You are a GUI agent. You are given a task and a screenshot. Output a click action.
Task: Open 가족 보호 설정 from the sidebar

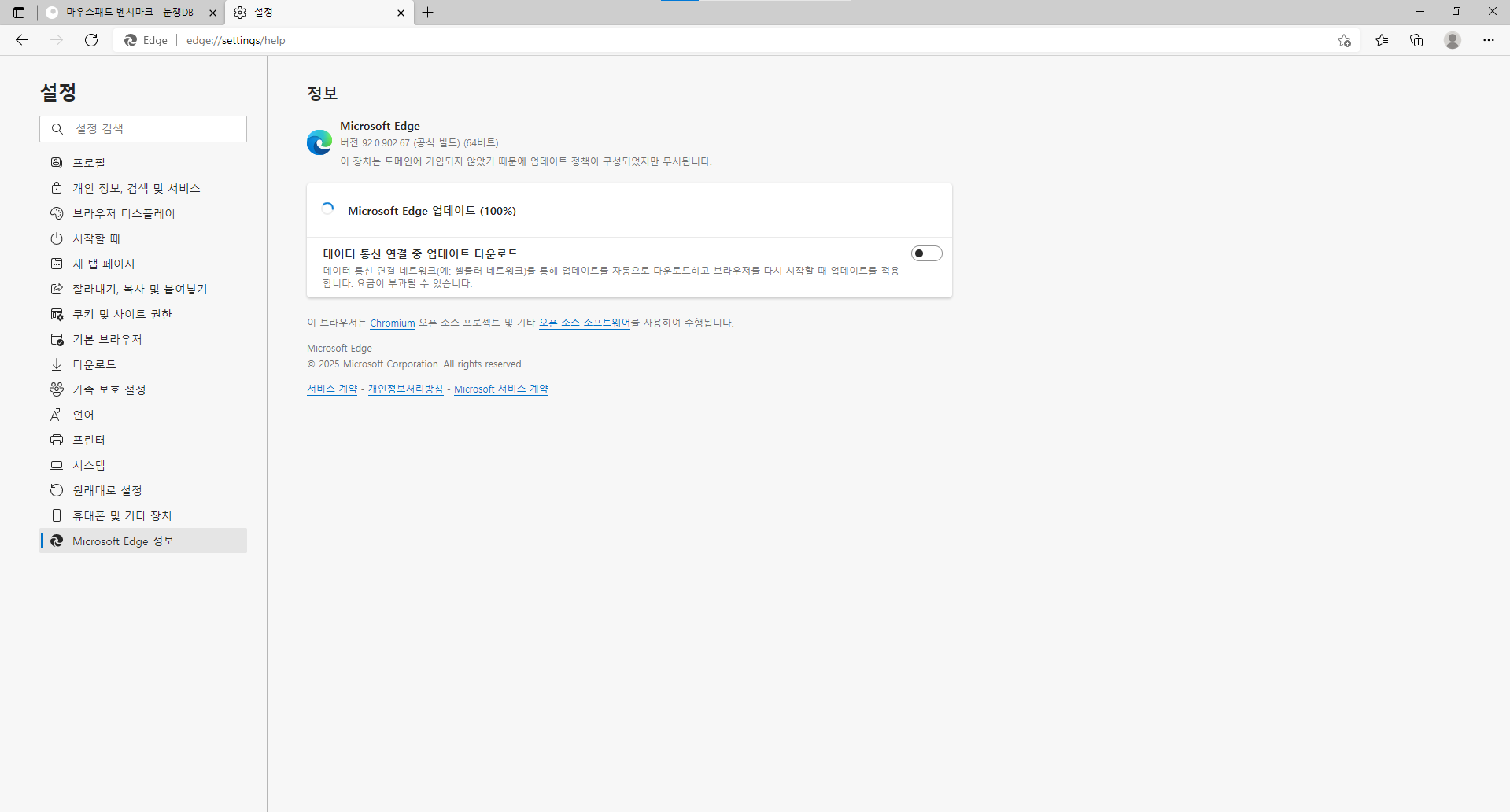108,389
